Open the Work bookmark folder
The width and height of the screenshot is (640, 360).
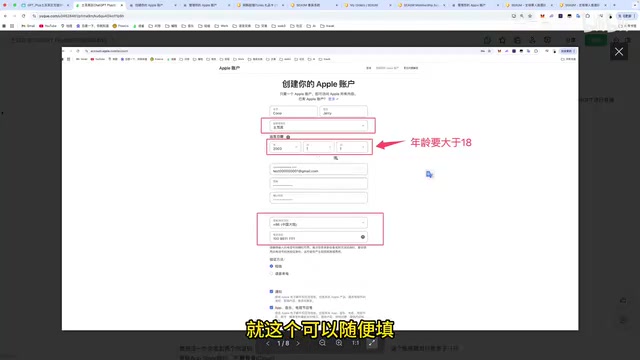pos(222,26)
